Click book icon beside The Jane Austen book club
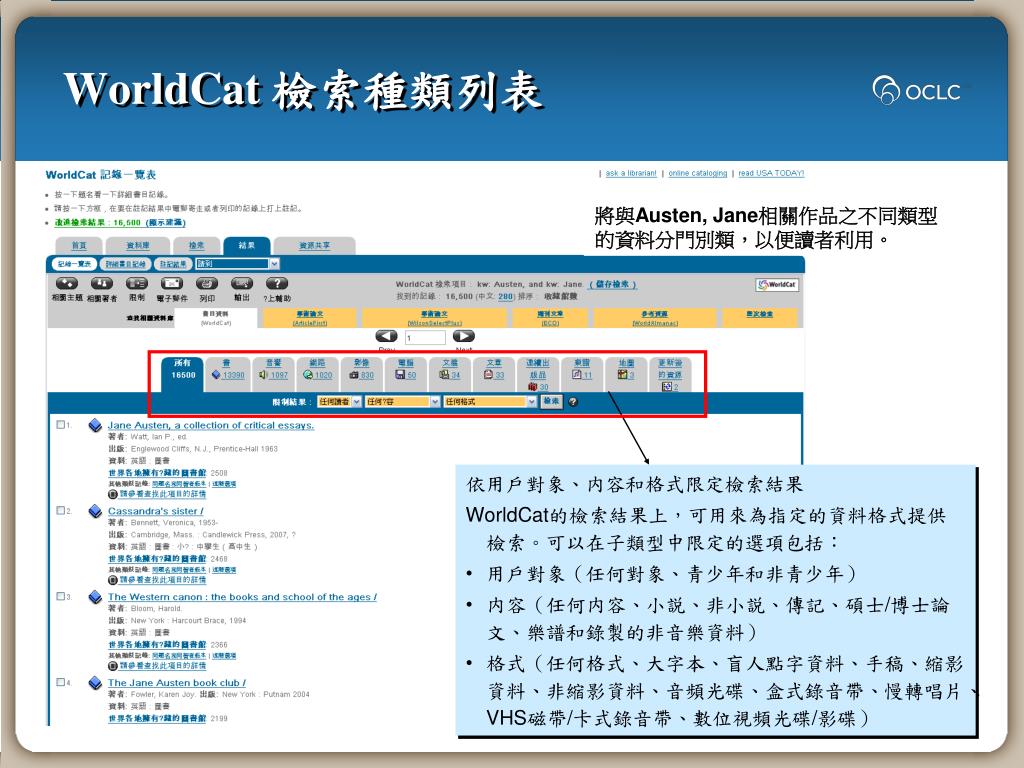1024x768 pixels. point(95,683)
